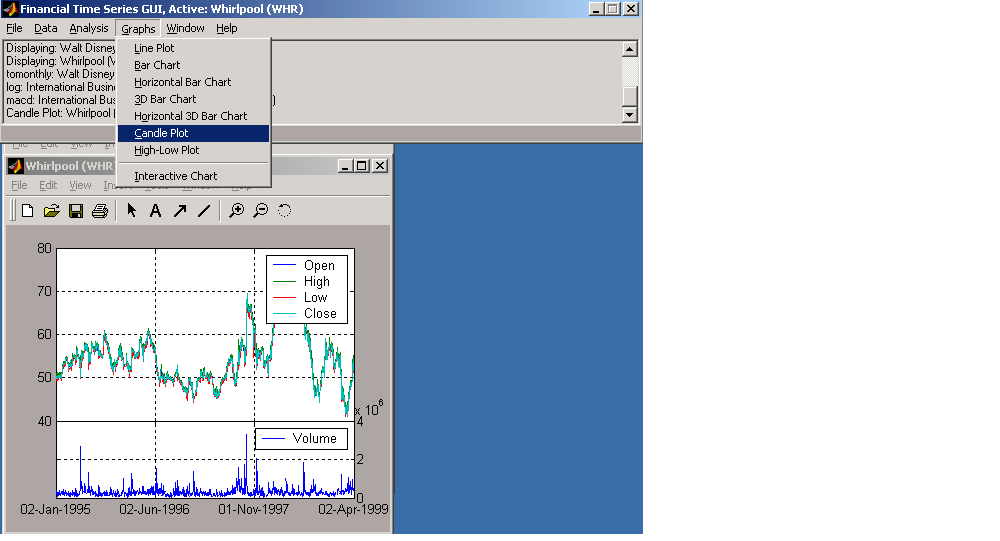
Task: Click 'Candle Plot: Whirlpool' log line
Action: click(61, 113)
